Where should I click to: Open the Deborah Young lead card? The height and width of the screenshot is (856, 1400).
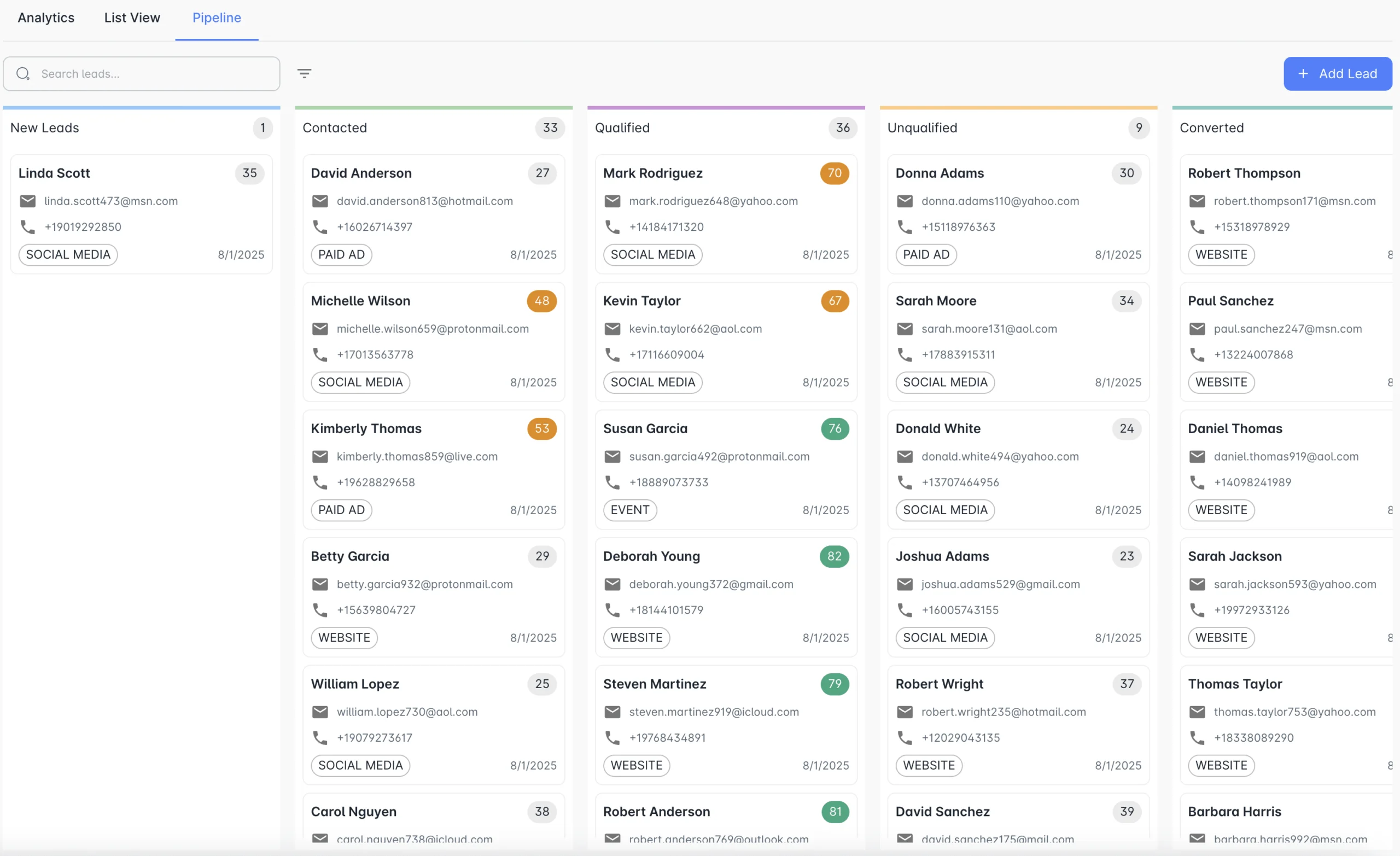click(725, 597)
